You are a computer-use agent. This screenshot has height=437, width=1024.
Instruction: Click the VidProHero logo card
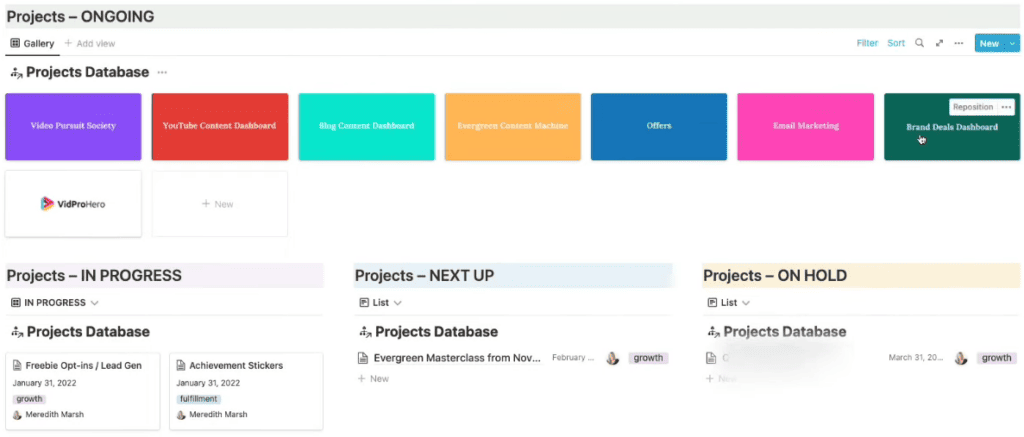[73, 204]
